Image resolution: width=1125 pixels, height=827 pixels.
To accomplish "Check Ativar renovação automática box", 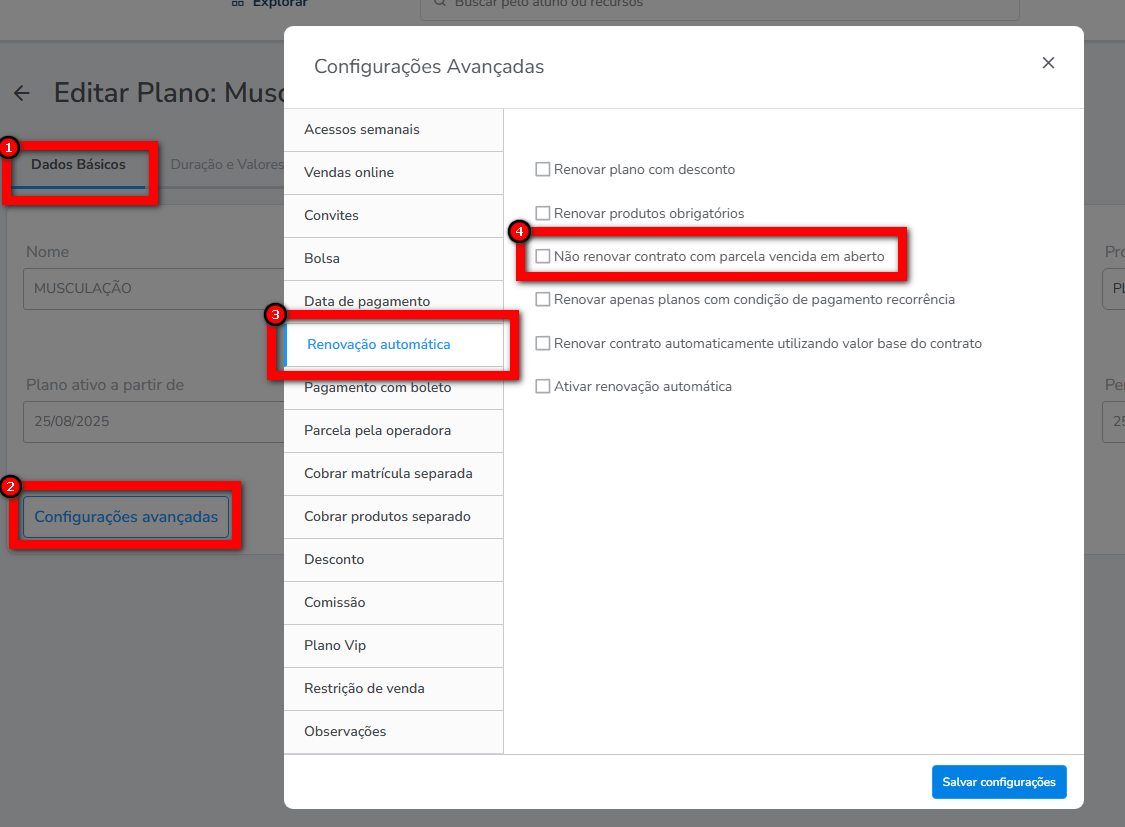I will click(543, 386).
